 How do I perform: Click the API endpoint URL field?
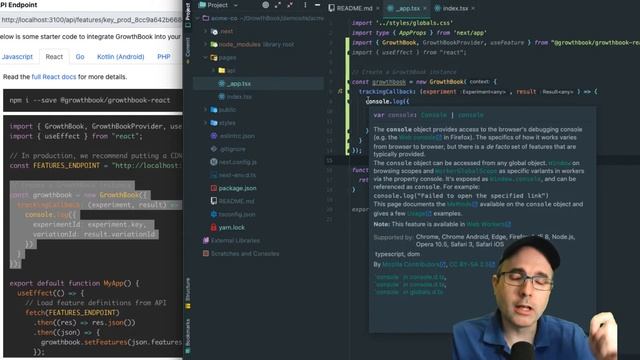point(91,20)
